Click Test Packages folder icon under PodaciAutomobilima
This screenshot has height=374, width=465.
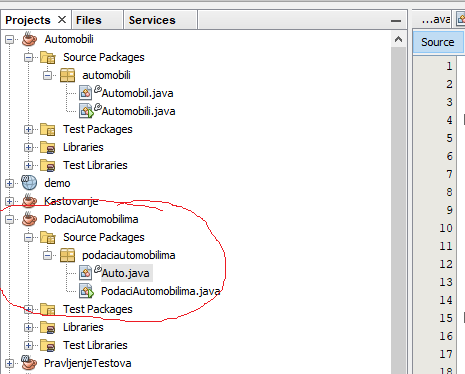(x=48, y=309)
